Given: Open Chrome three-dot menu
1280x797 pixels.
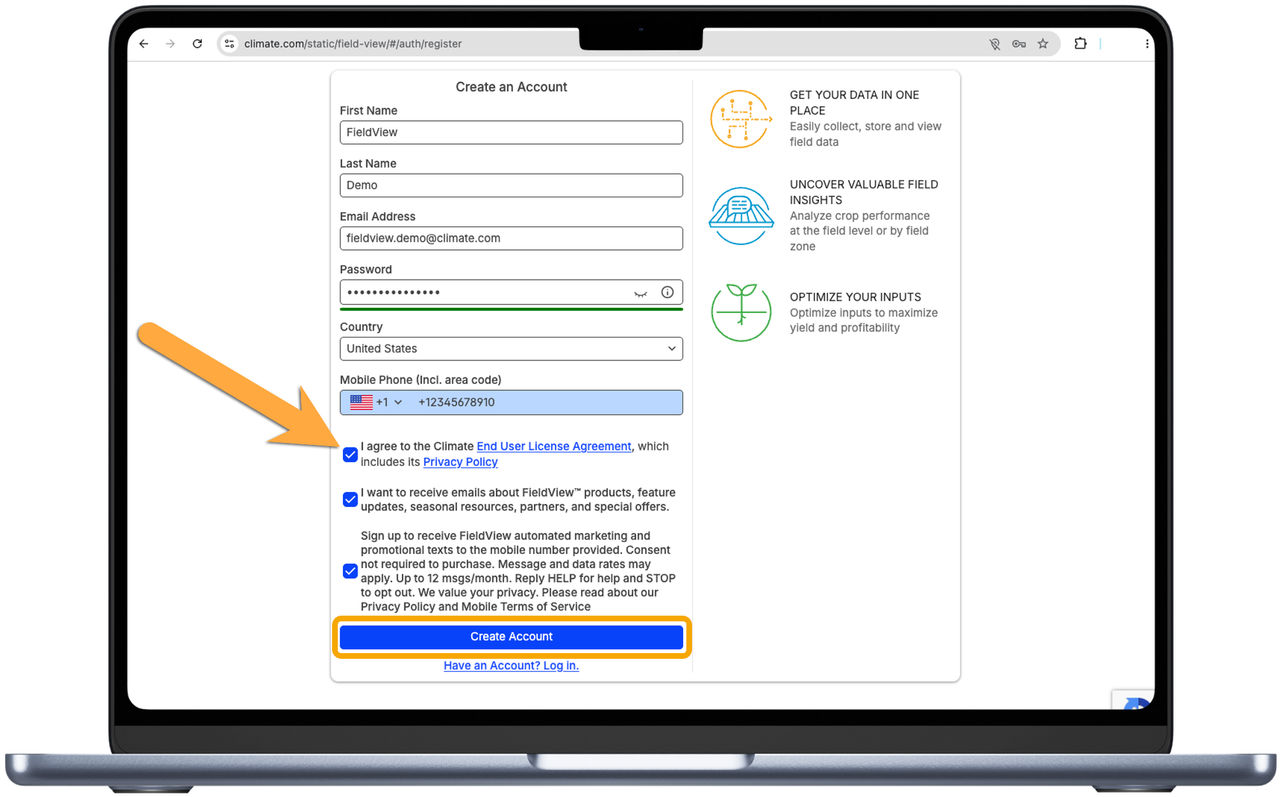Looking at the screenshot, I should pyautogui.click(x=1147, y=44).
